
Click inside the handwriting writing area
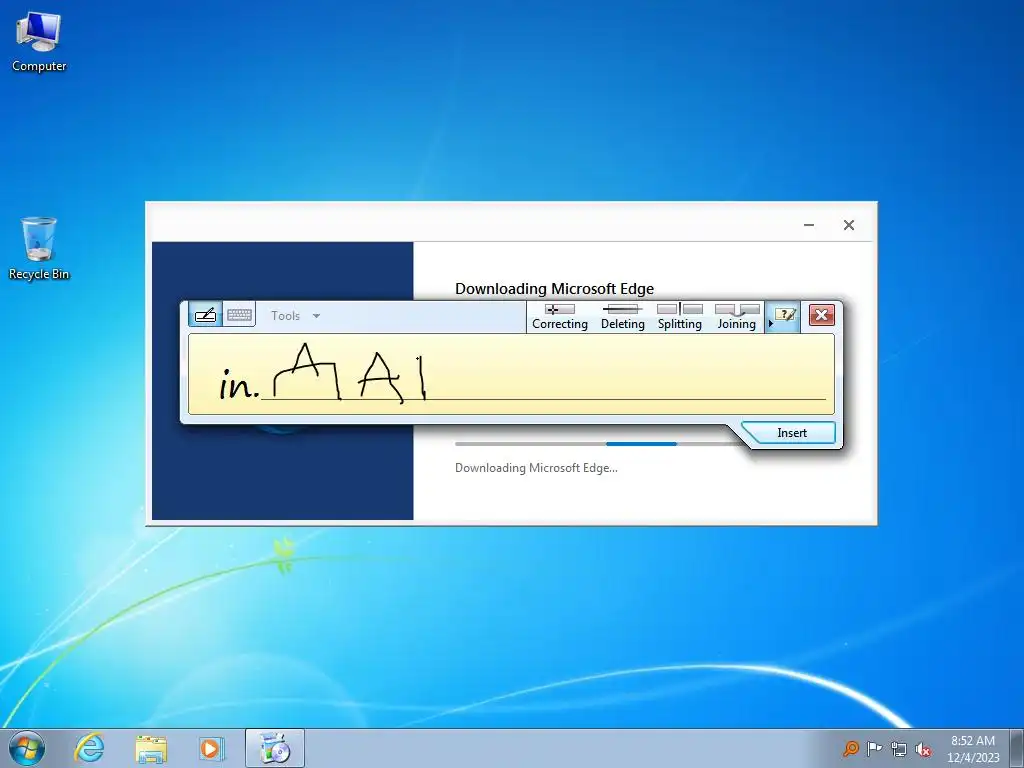point(511,374)
